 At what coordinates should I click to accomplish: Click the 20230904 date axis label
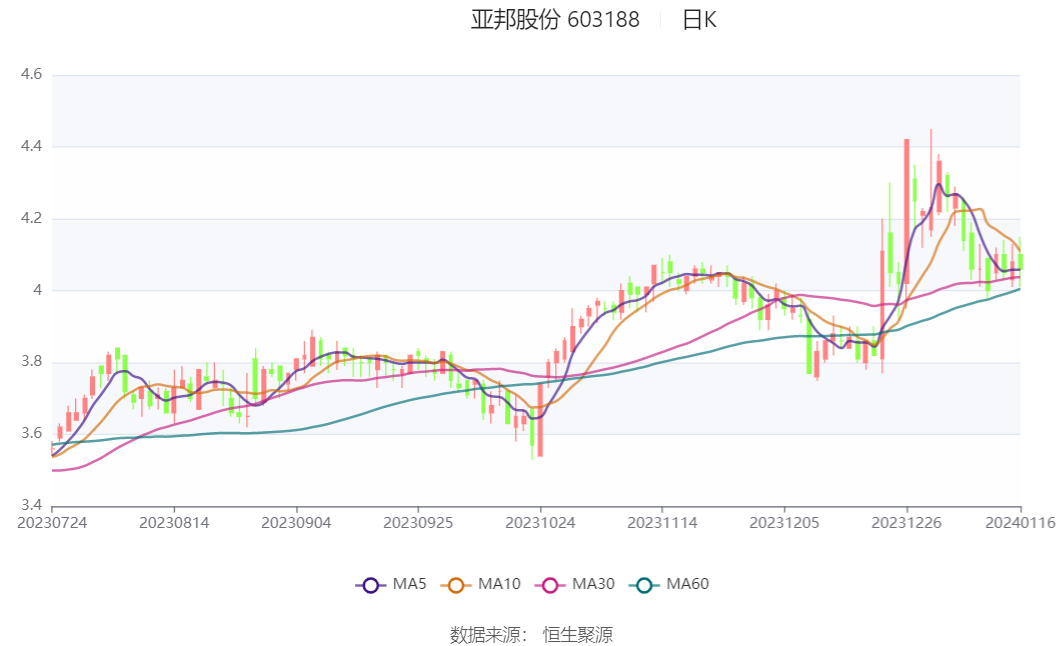[x=296, y=523]
